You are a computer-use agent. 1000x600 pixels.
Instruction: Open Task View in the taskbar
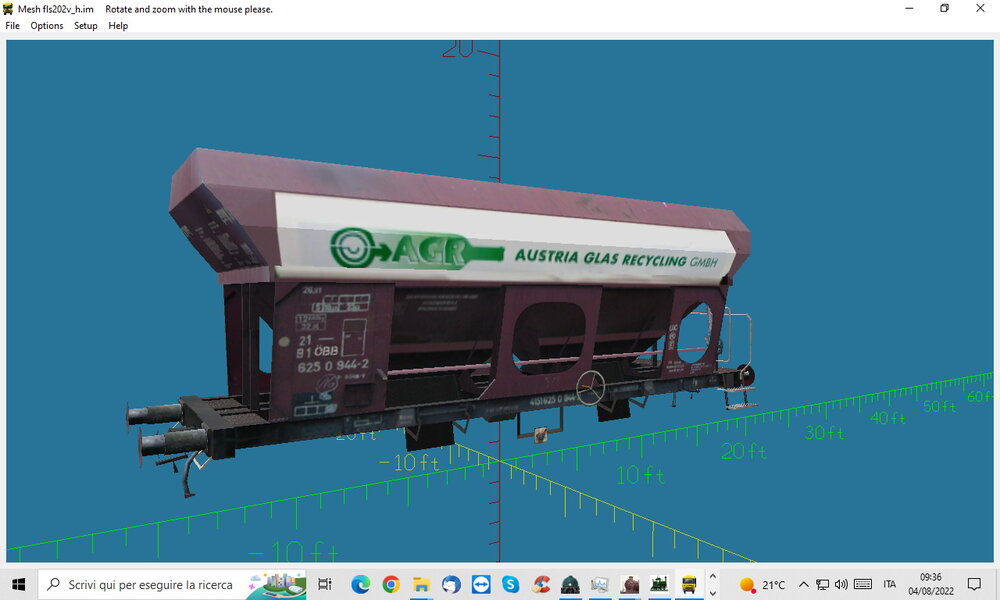click(325, 584)
